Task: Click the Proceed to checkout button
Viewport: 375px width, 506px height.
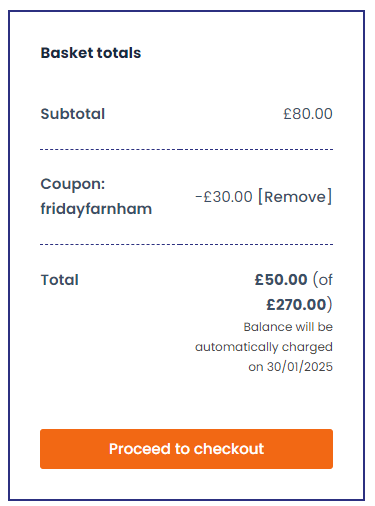Action: [186, 449]
